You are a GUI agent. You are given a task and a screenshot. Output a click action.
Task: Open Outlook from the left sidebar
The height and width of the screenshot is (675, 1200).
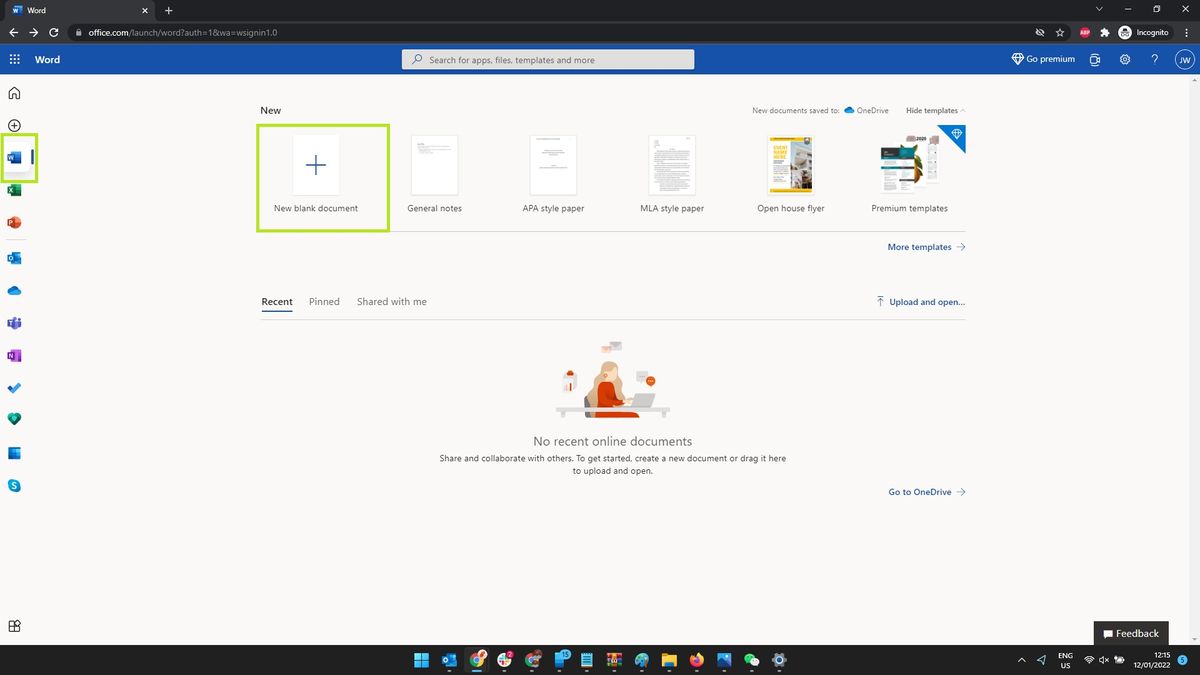pos(14,257)
